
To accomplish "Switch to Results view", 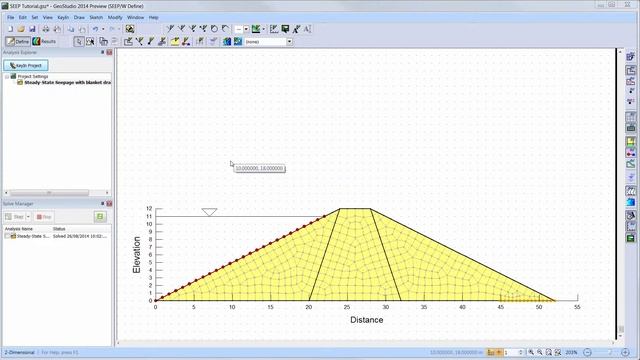I will [44, 41].
